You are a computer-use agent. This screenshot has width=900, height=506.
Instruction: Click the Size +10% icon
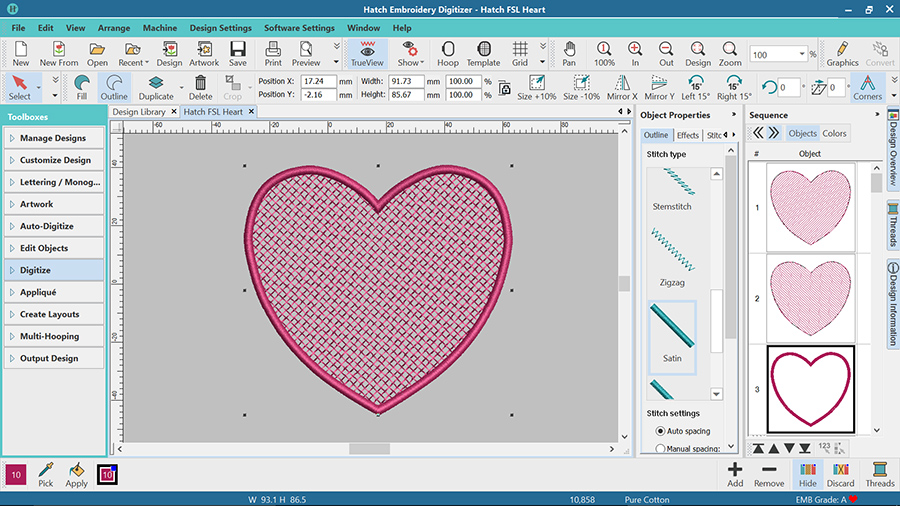coord(537,85)
